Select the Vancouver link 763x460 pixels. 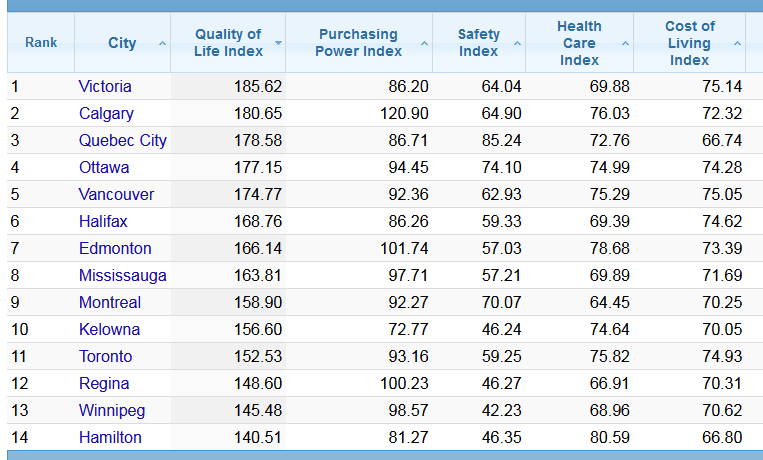click(116, 195)
